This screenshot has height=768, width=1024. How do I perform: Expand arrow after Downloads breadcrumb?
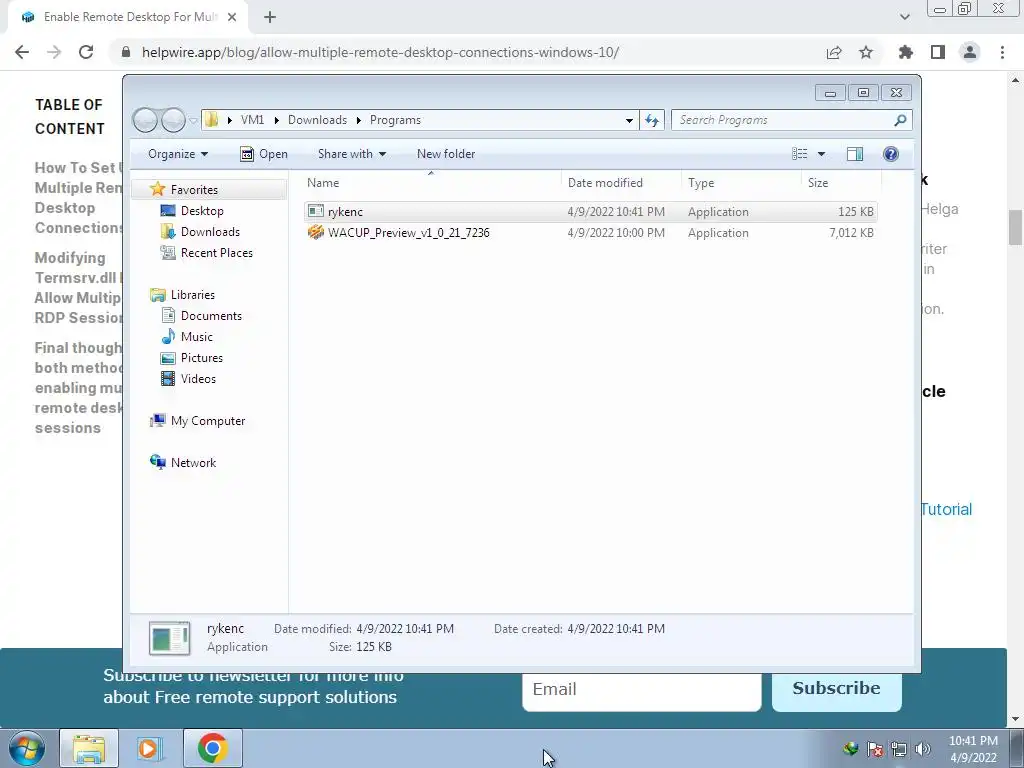[x=359, y=120]
